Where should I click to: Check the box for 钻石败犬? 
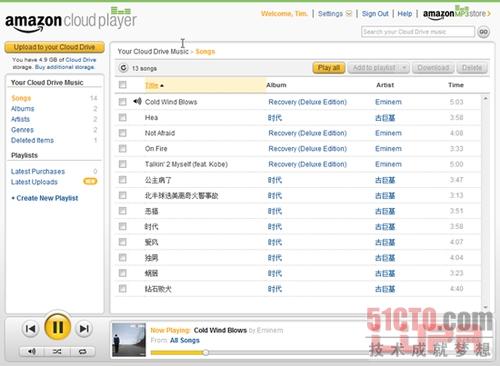[123, 288]
